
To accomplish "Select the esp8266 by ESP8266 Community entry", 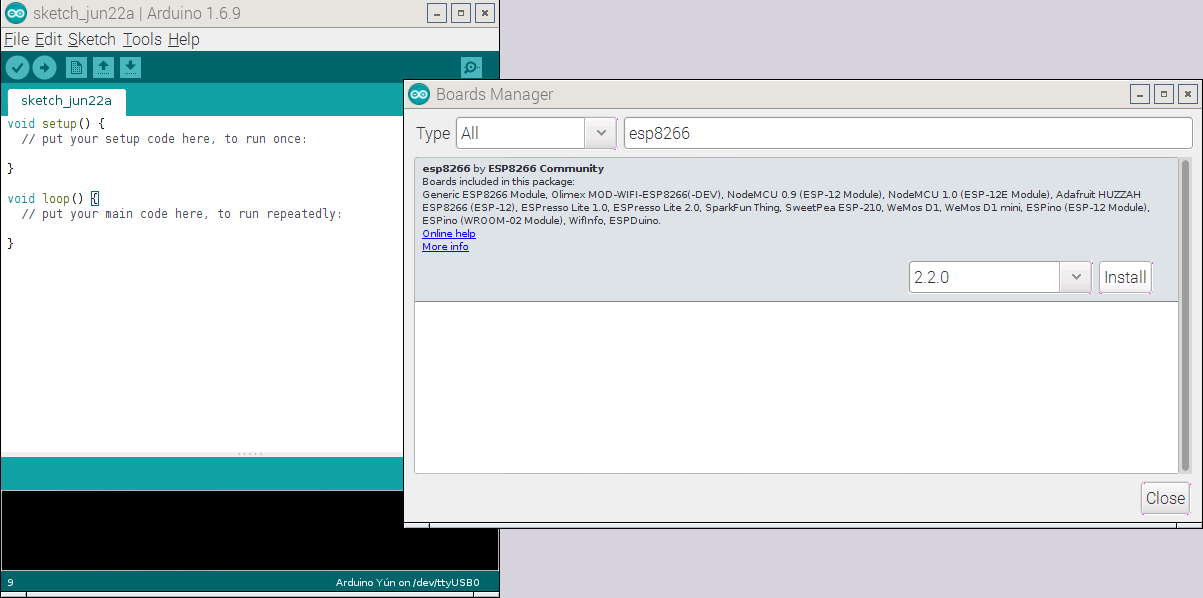I will (796, 230).
